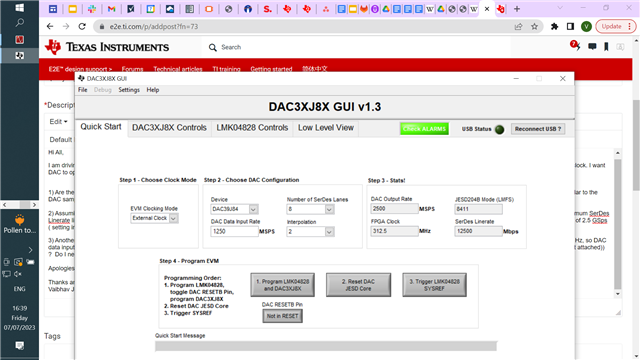Click the TI site search magnifier icon
This screenshot has width=640, height=360.
pyautogui.click(x=213, y=47)
